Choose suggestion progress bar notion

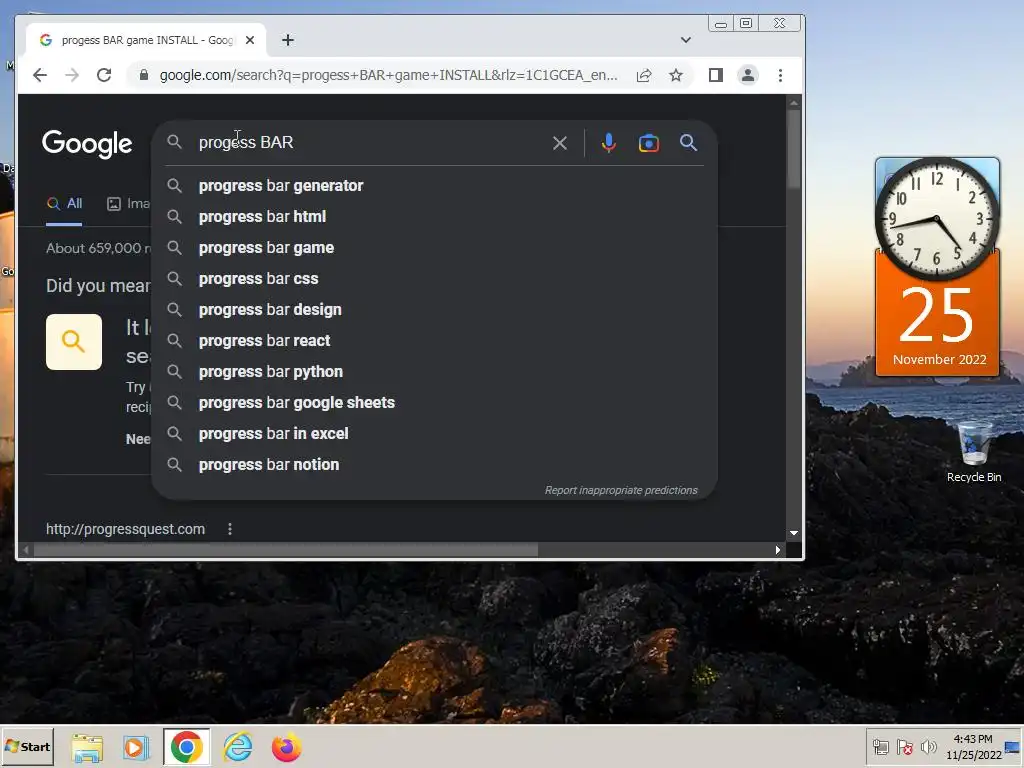point(434,465)
